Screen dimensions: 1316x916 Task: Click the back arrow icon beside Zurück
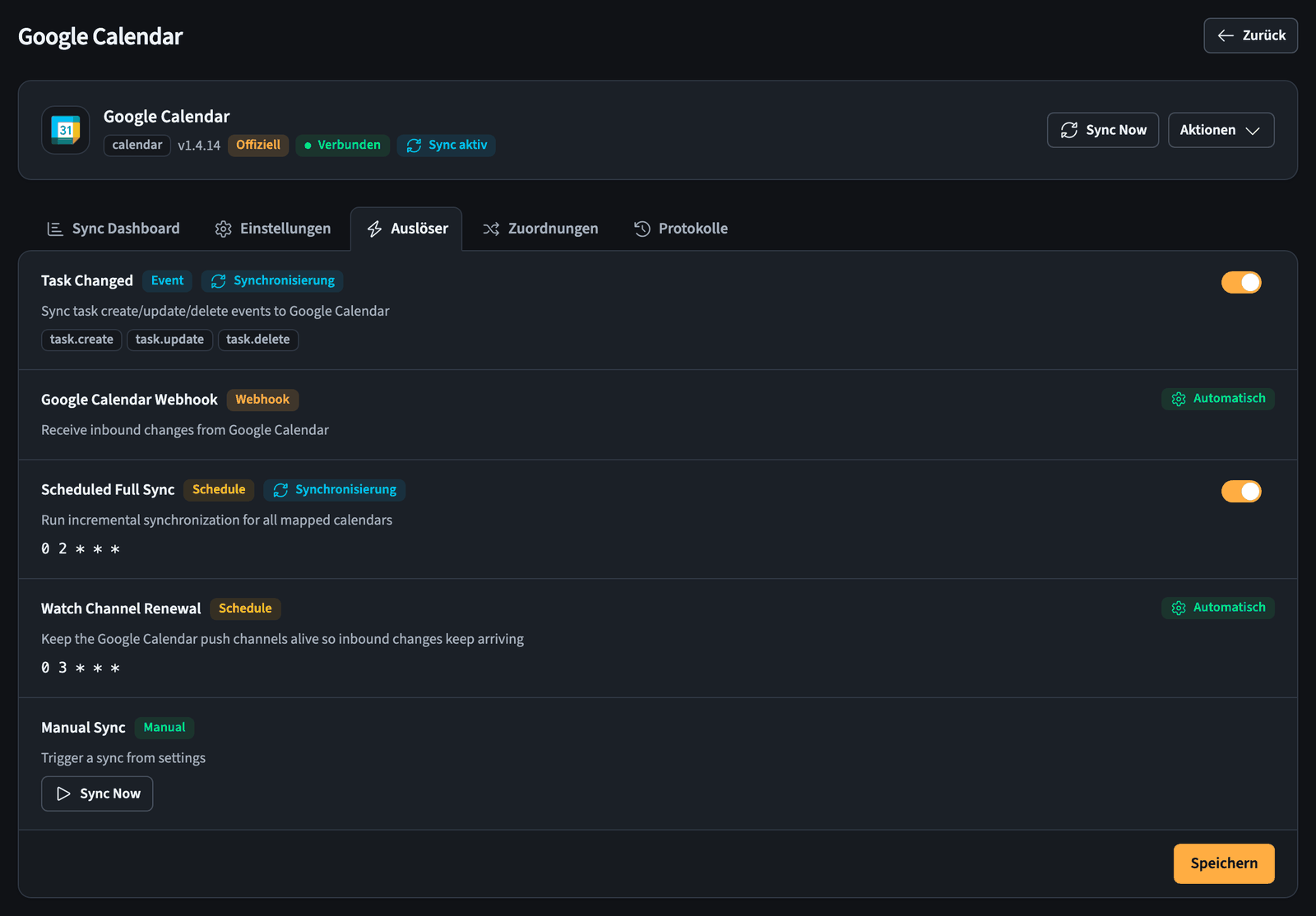tap(1226, 35)
